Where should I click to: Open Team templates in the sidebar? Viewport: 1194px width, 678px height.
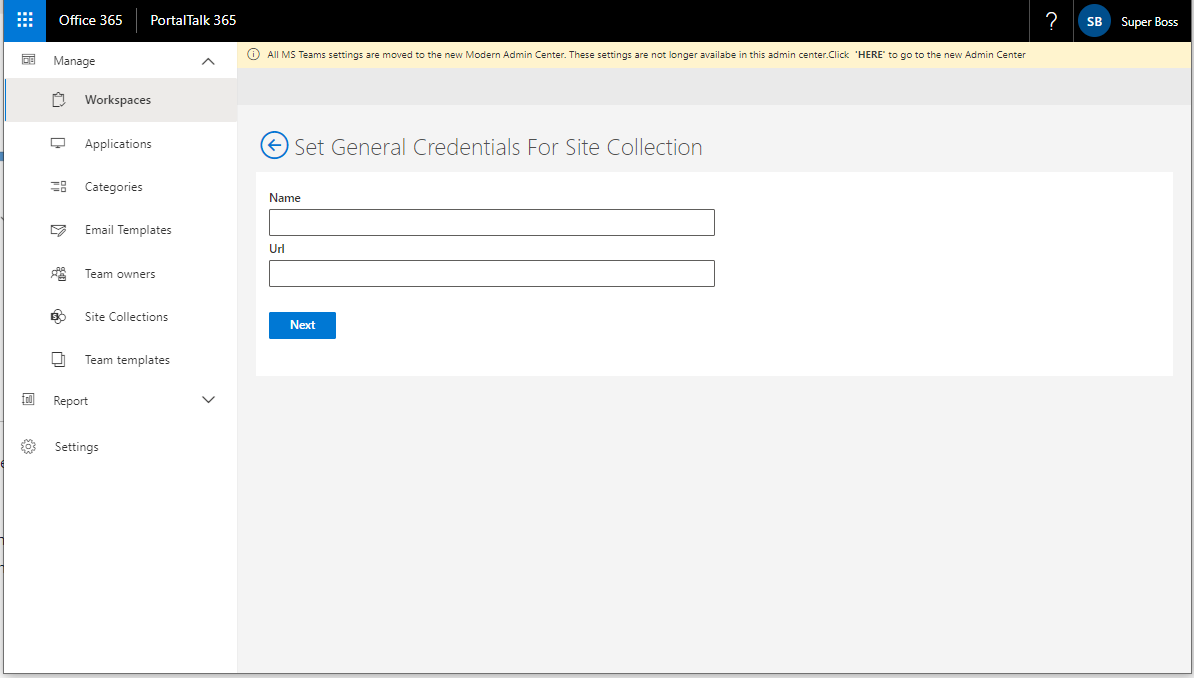point(127,360)
